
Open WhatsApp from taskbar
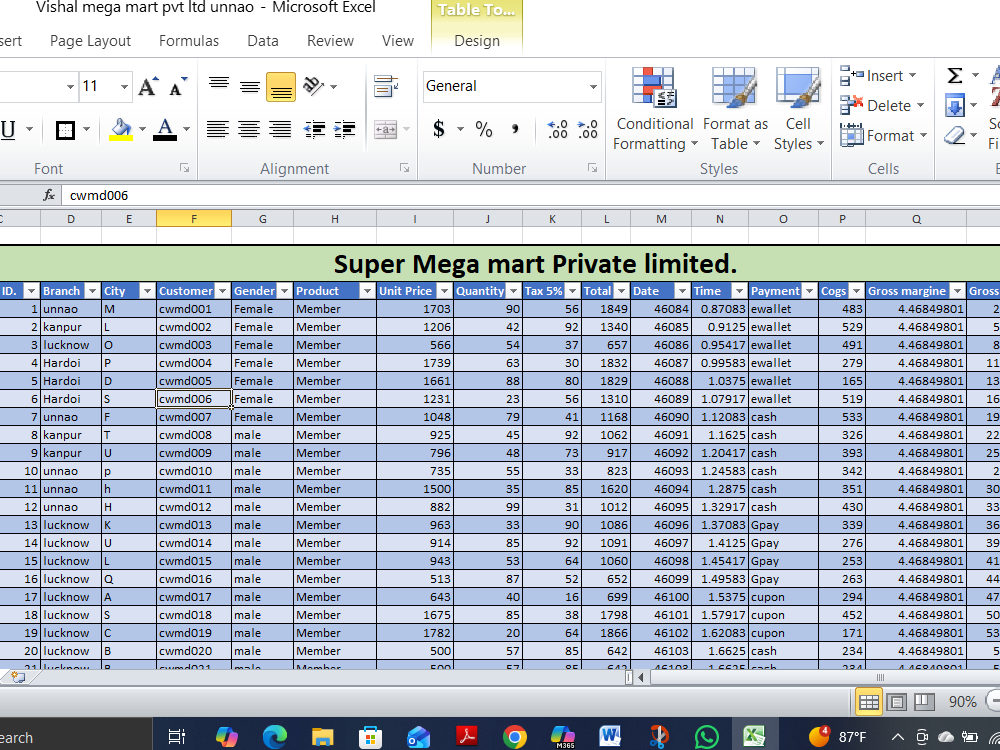click(x=707, y=737)
